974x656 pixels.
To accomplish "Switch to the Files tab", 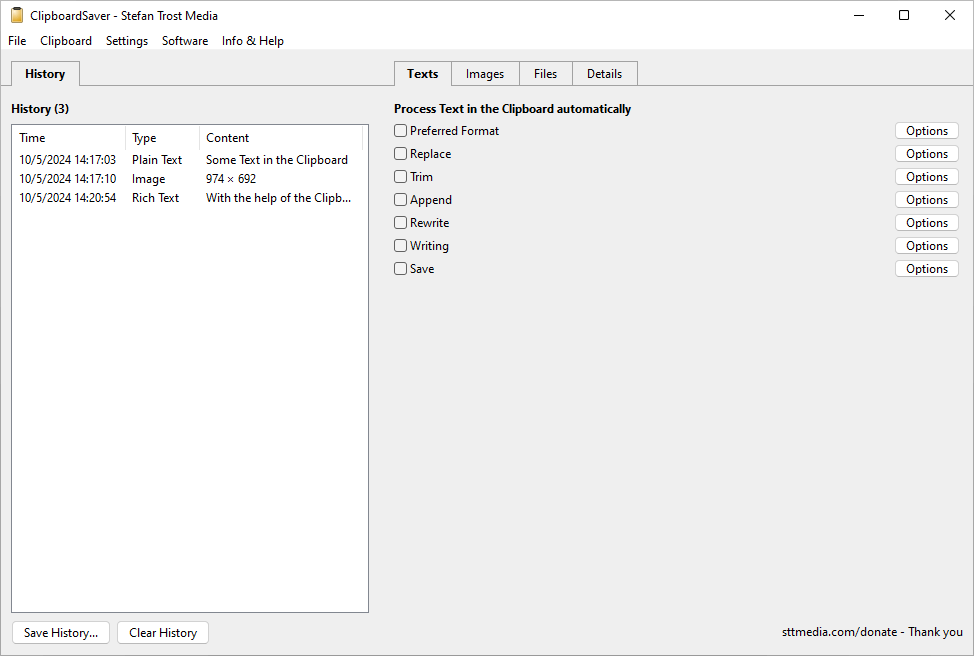I will click(545, 74).
